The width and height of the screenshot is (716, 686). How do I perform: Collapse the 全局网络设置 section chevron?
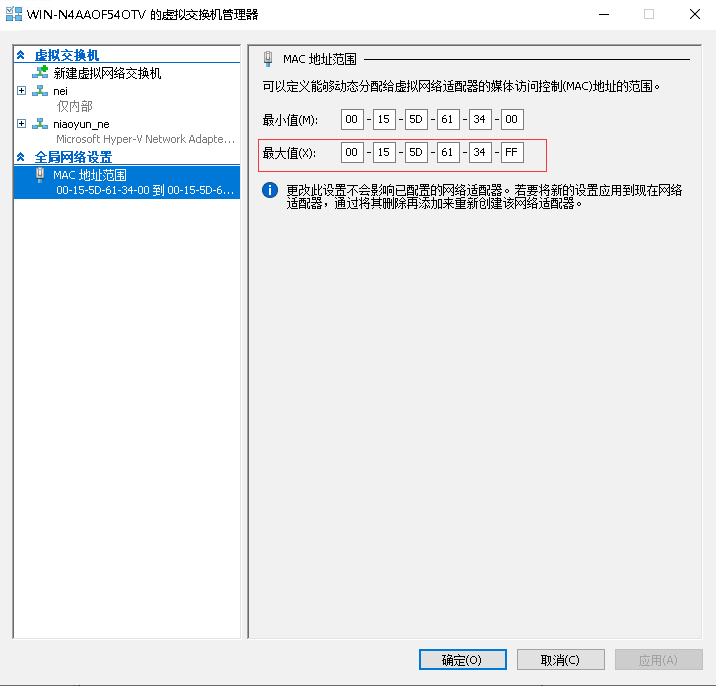tap(21, 157)
